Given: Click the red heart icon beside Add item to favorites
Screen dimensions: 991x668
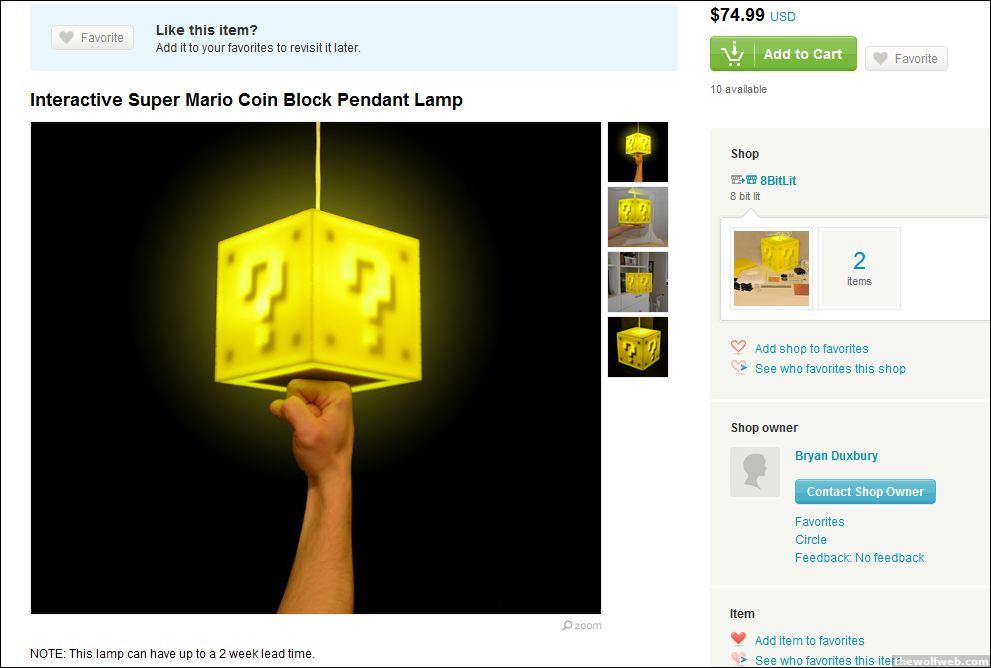Looking at the screenshot, I should (x=738, y=639).
